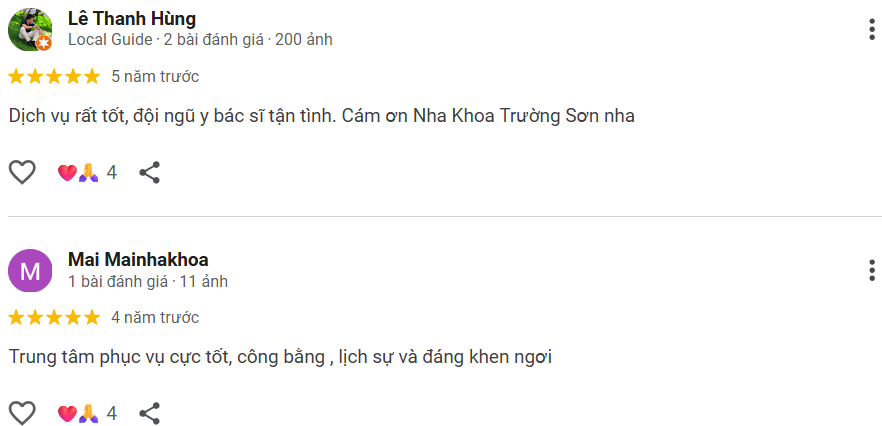Open the Mai Mainhakhoa profile name link
Screen dimensions: 882x426
tap(138, 260)
